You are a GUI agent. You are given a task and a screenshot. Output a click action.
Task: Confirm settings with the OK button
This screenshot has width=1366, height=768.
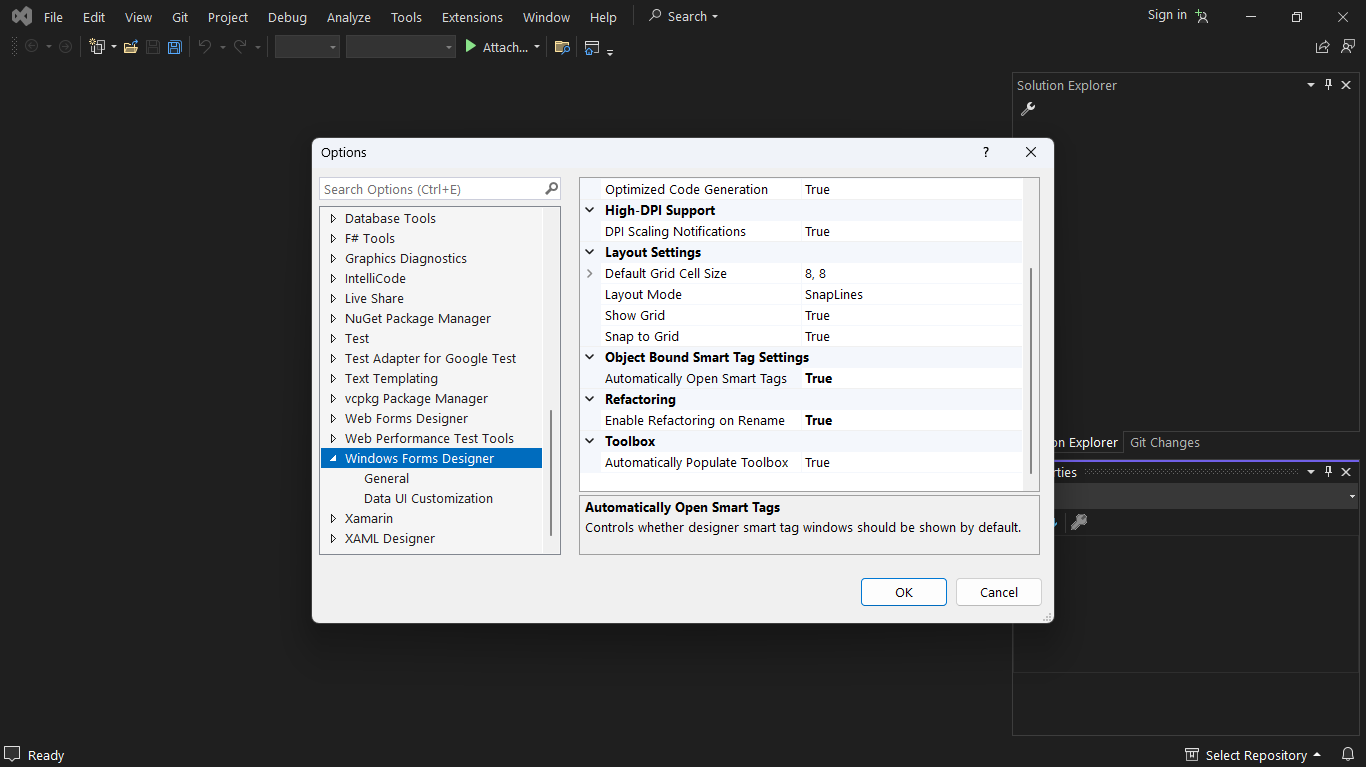(x=903, y=592)
